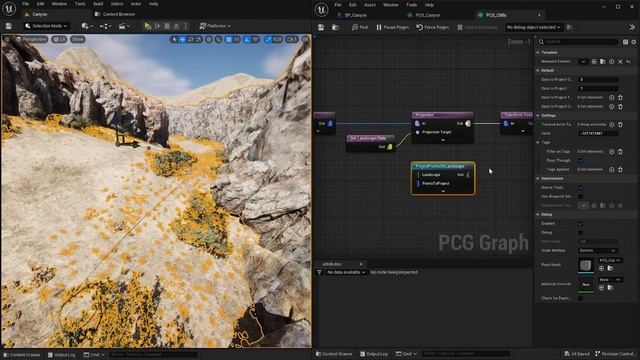Expand the PCG toolbar overflow chevrons

pyautogui.click(x=632, y=27)
